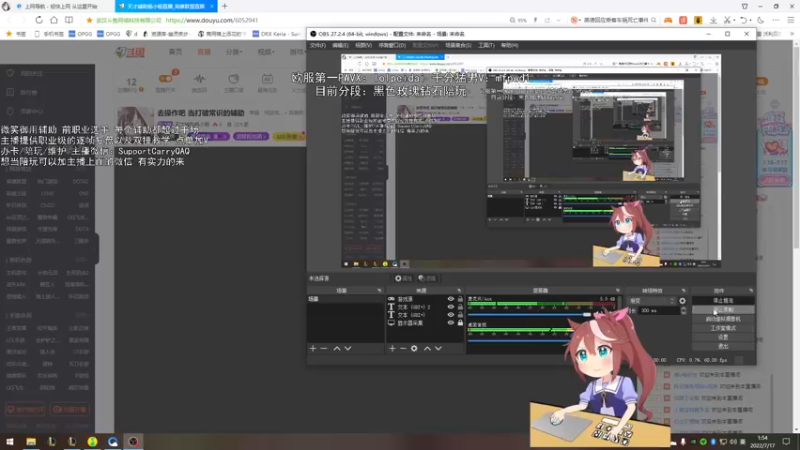
Task: Toggle visibility of first source row
Action: pos(451,299)
